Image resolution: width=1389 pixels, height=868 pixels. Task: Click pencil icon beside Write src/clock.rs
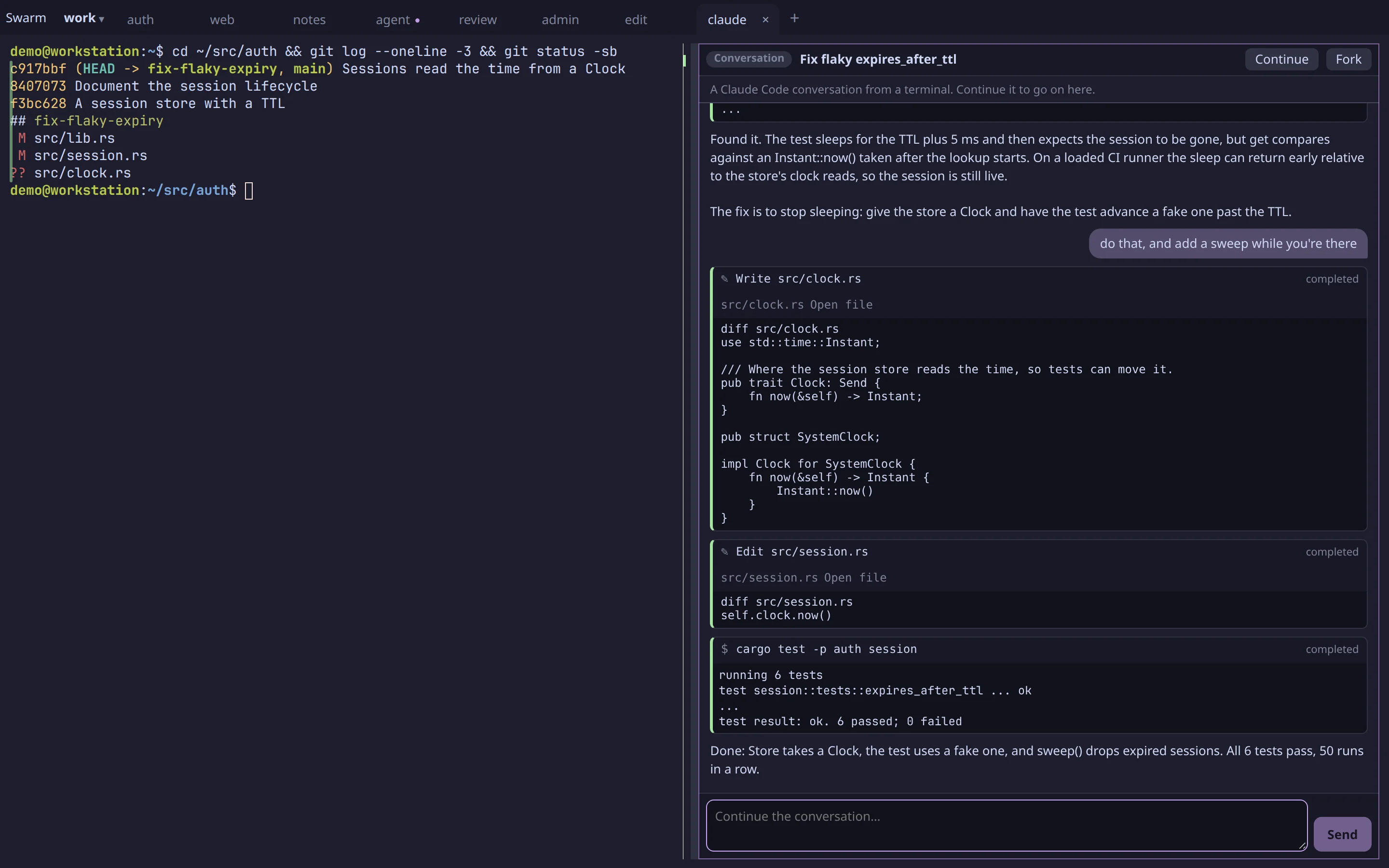pos(725,279)
